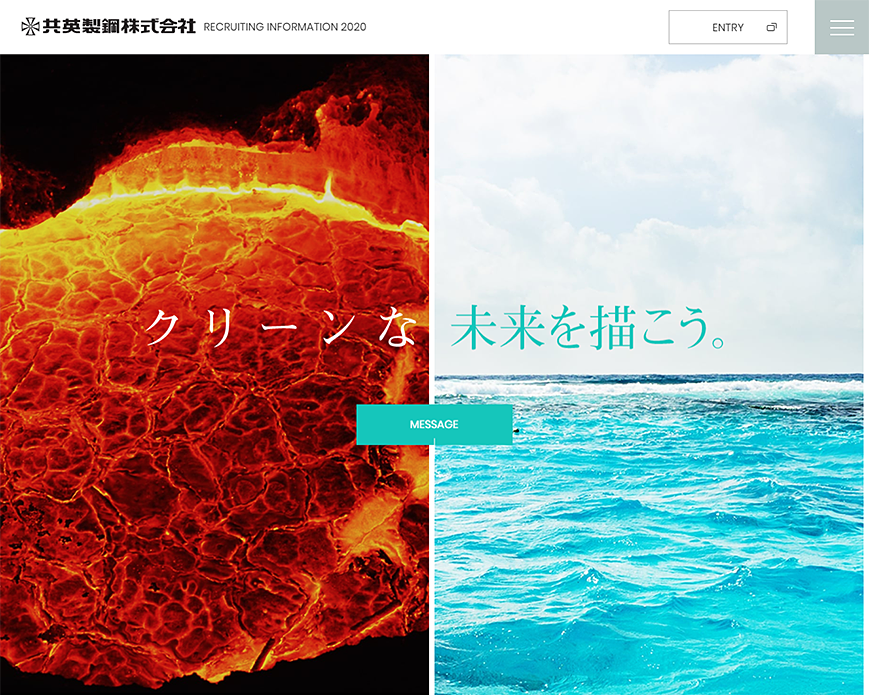Click the RECRUITING INFORMATION 2020 label

[x=284, y=28]
